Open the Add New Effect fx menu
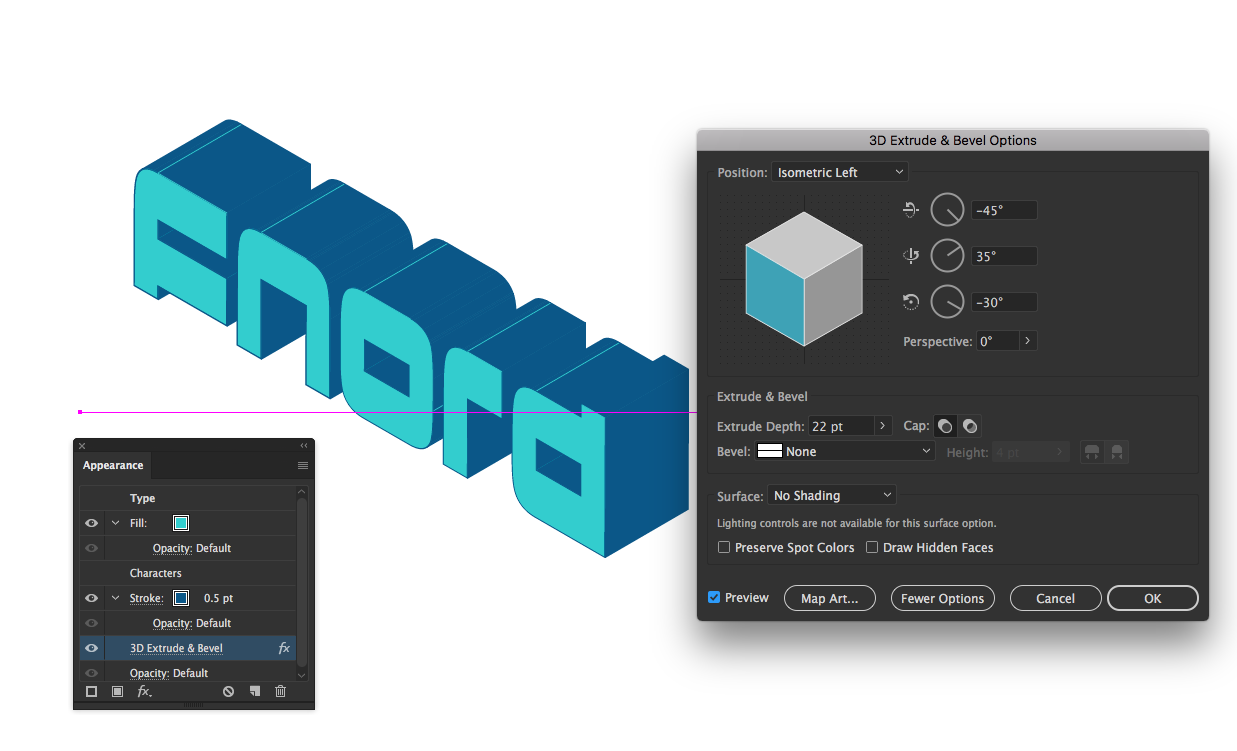This screenshot has height=751, width=1237. (x=144, y=692)
